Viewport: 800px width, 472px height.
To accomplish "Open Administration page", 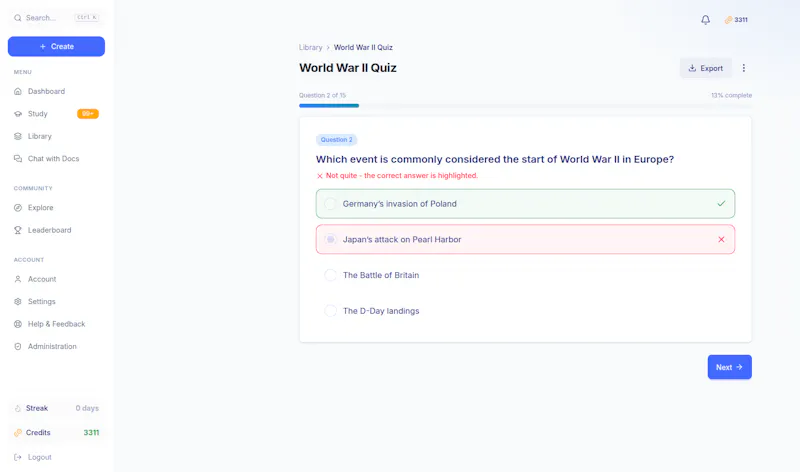I will click(56, 346).
